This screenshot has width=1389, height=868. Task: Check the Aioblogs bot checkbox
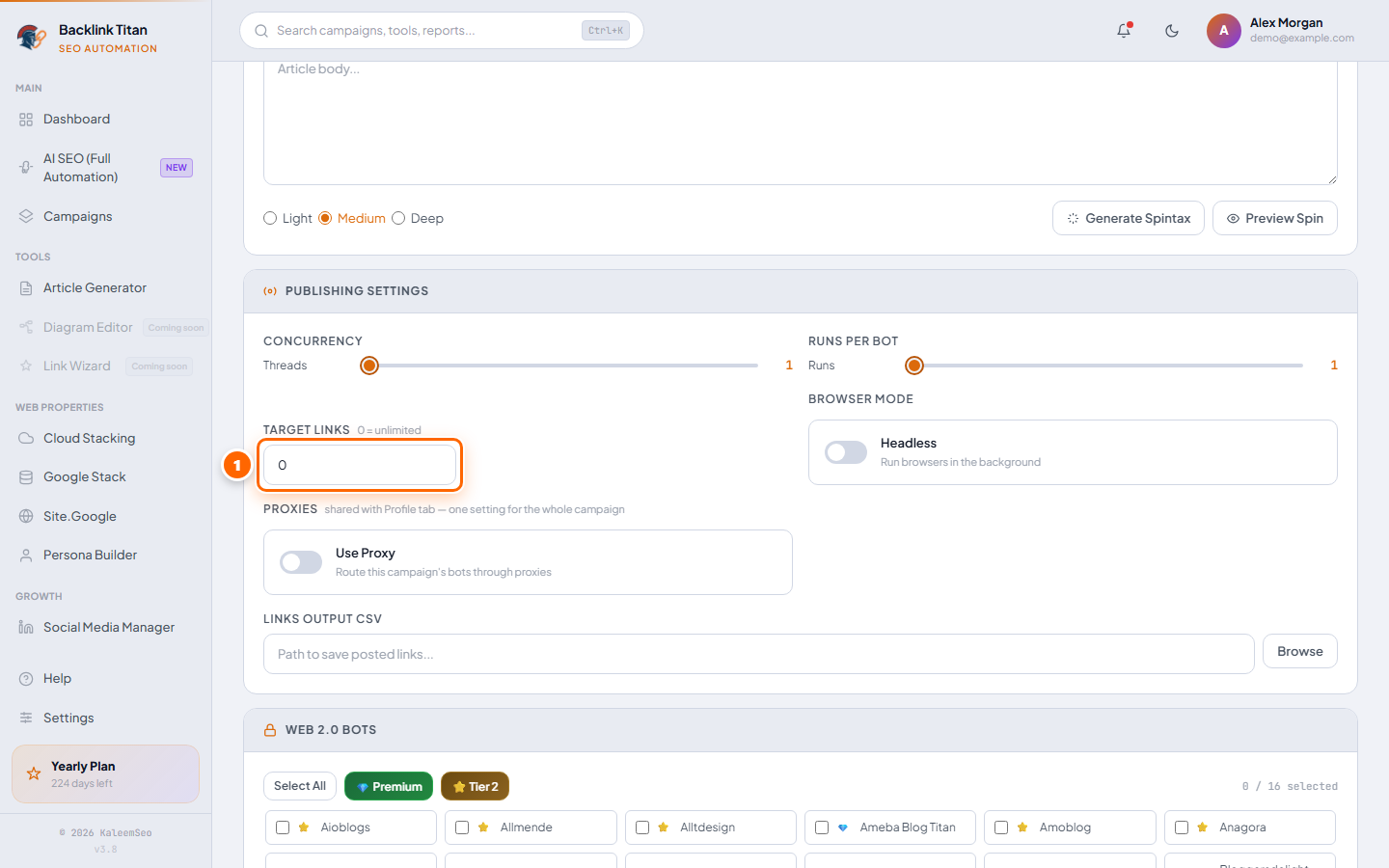[283, 827]
